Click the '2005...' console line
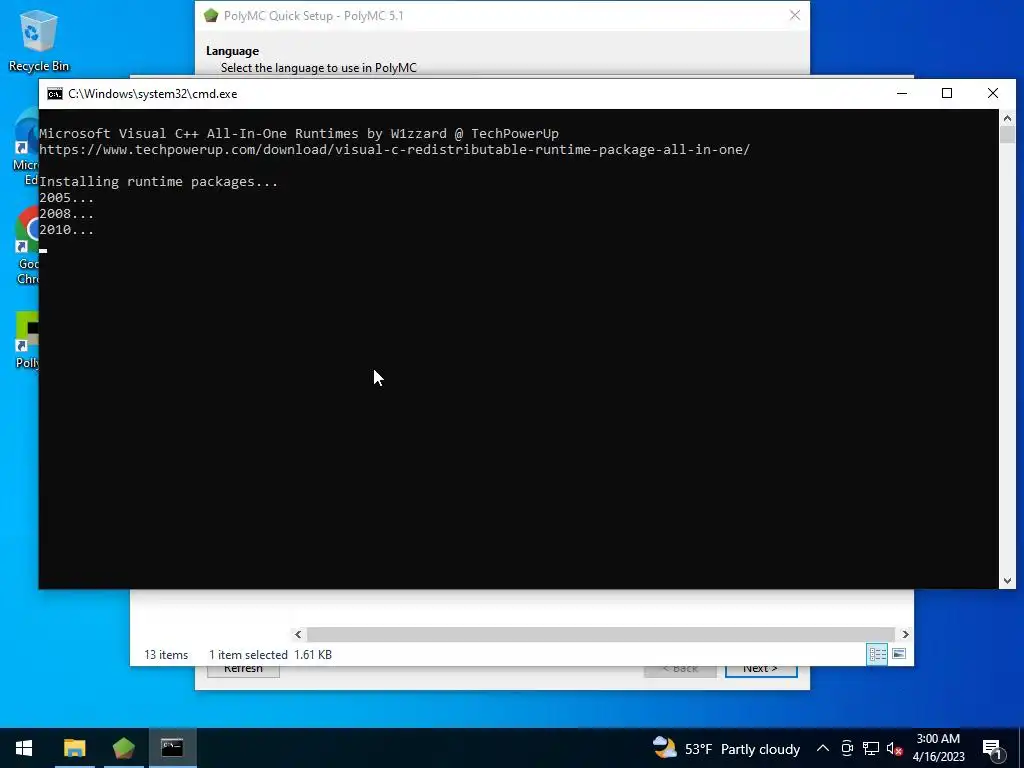 [67, 198]
